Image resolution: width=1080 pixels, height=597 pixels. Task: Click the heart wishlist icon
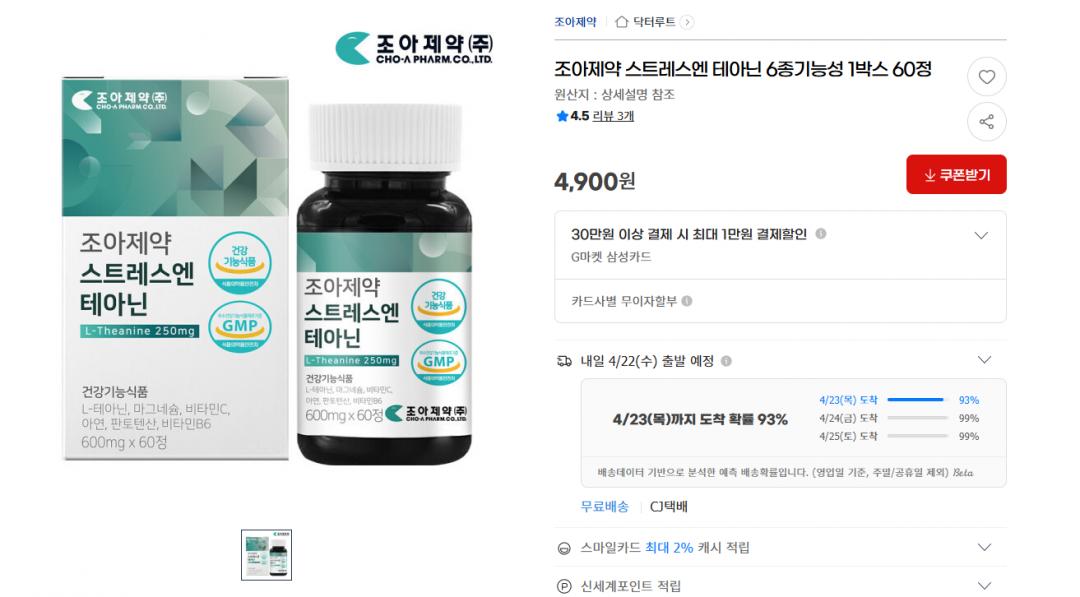pyautogui.click(x=986, y=77)
